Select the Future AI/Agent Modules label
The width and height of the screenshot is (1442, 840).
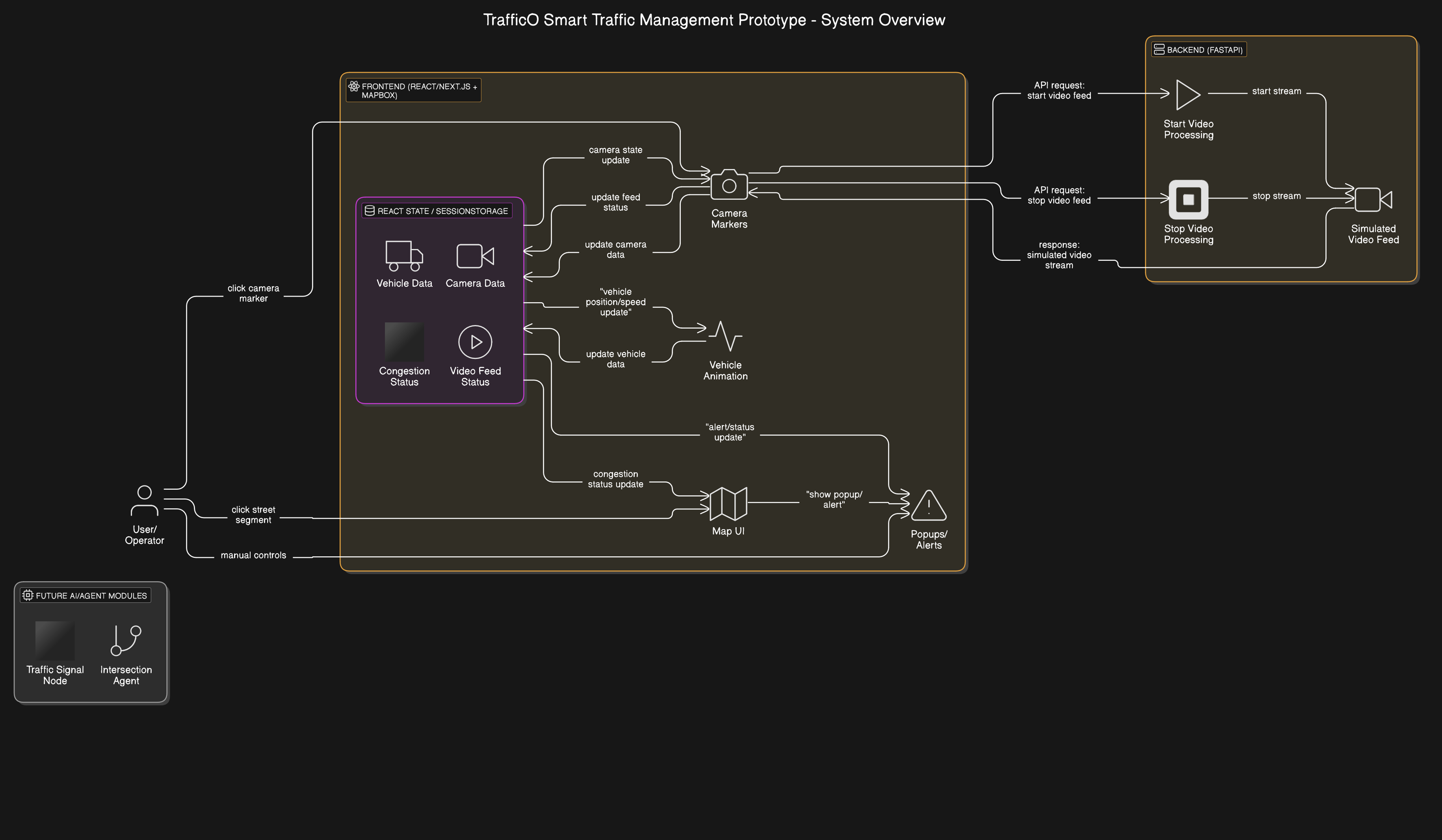(x=85, y=596)
